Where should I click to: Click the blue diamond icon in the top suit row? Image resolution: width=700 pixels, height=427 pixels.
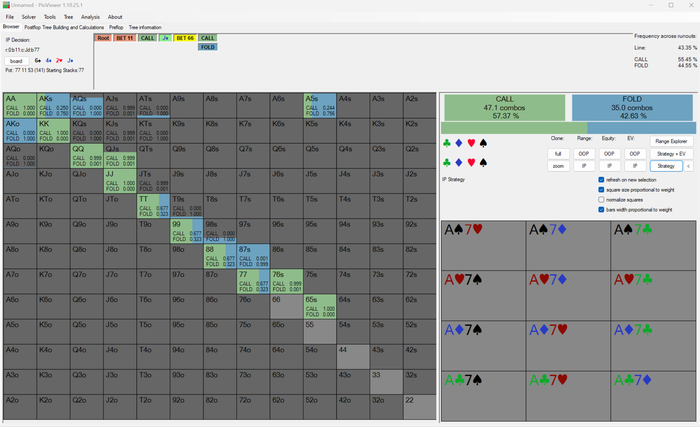[458, 143]
